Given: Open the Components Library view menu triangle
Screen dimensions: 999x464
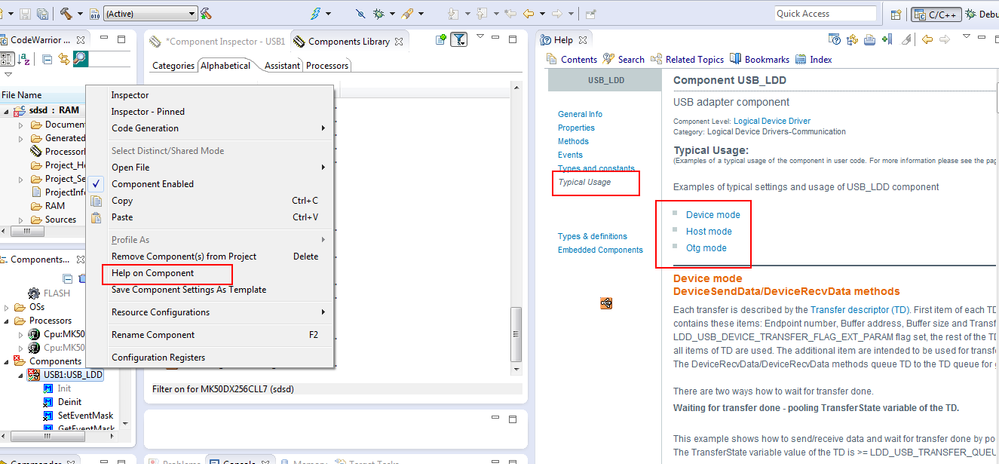Looking at the screenshot, I should point(480,36).
